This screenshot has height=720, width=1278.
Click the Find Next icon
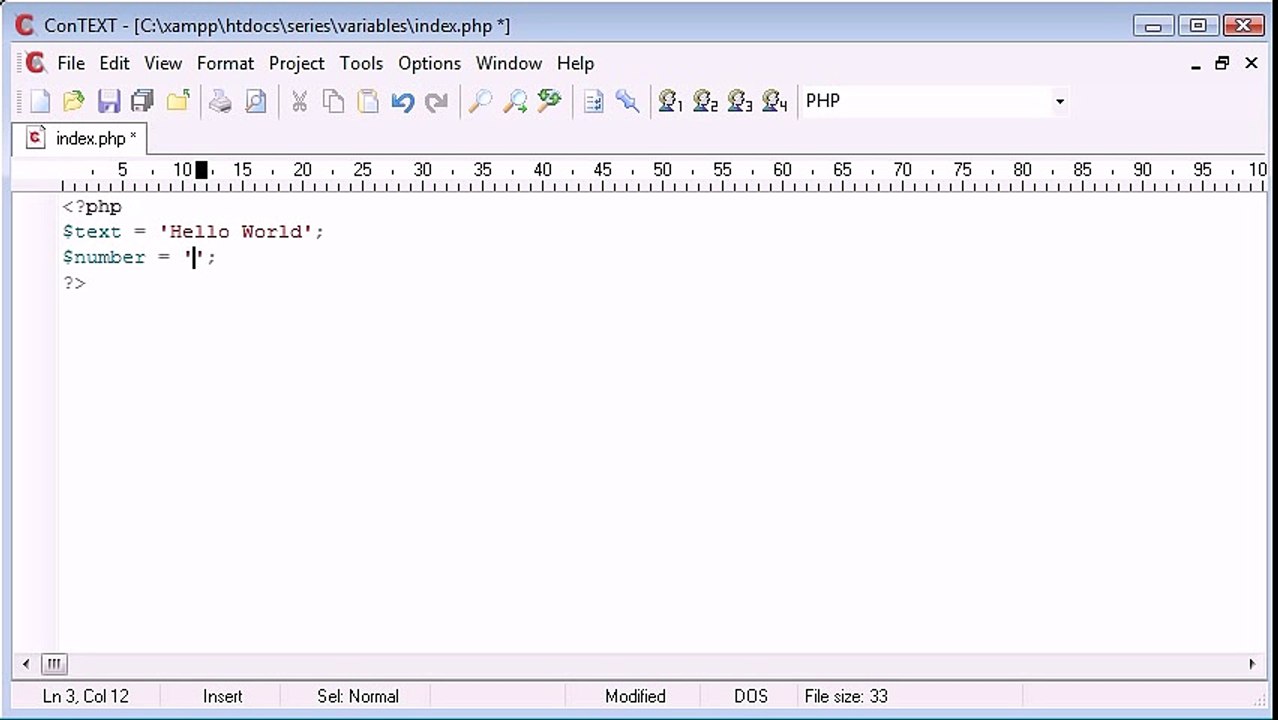point(515,101)
